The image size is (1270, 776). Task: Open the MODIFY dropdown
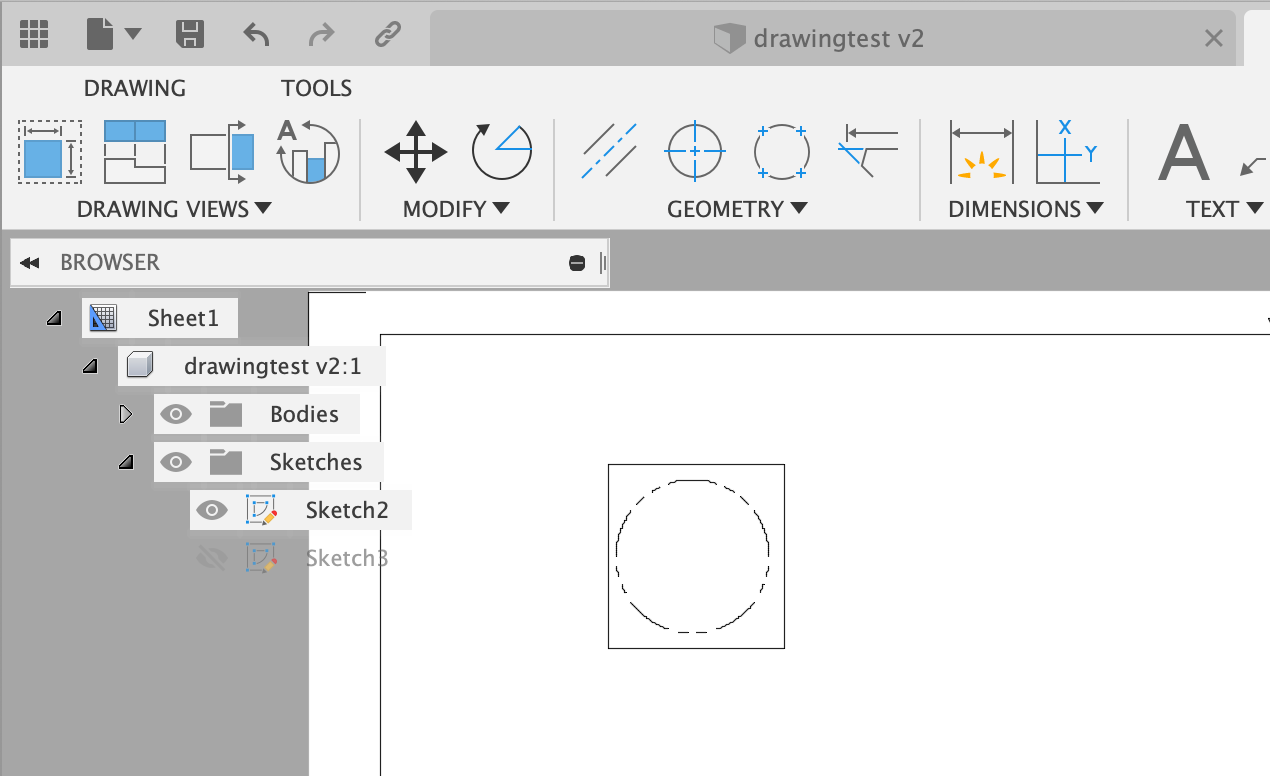pyautogui.click(x=457, y=209)
